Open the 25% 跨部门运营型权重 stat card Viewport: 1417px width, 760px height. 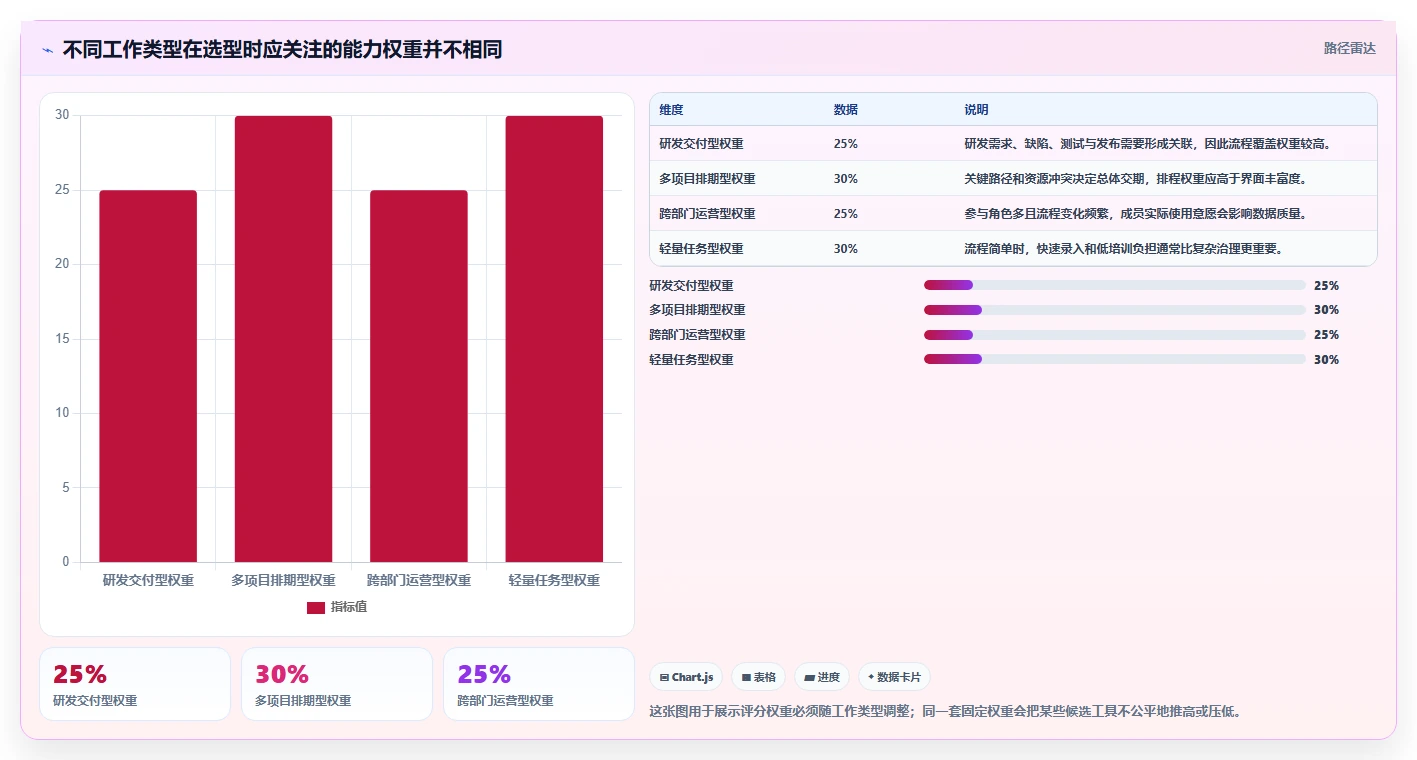tap(539, 684)
